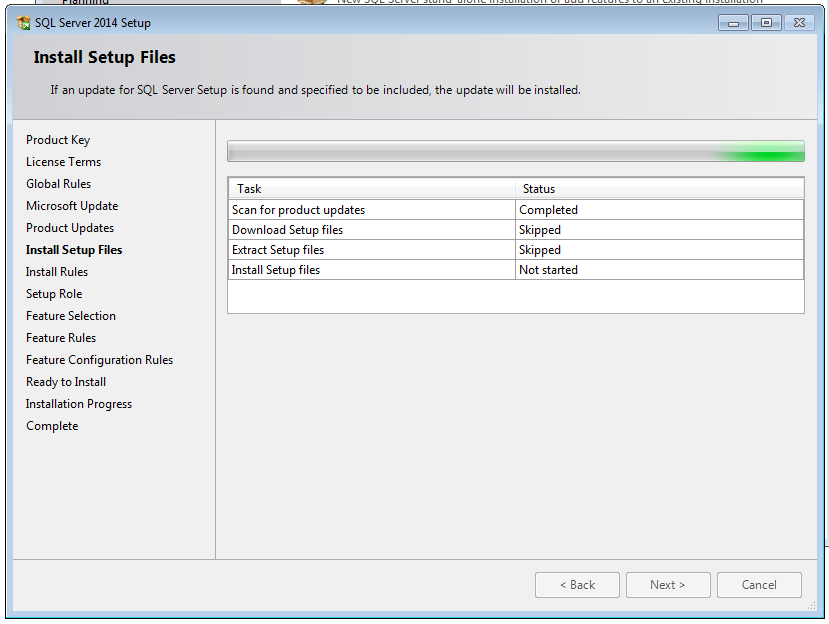Image resolution: width=829 pixels, height=624 pixels.
Task: Select Product Updates step in sidebar
Action: coord(70,228)
